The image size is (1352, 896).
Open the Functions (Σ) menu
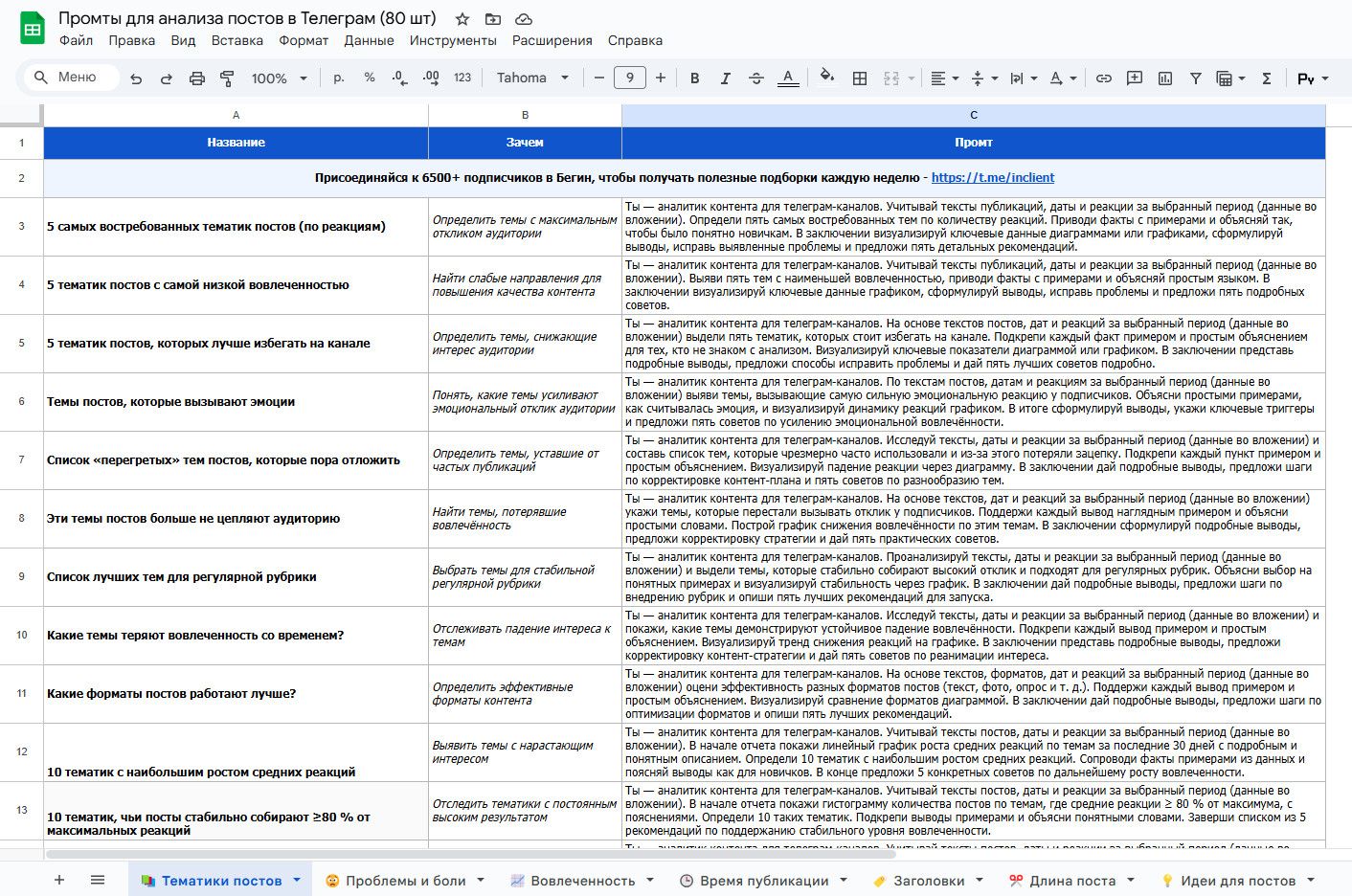point(1268,78)
